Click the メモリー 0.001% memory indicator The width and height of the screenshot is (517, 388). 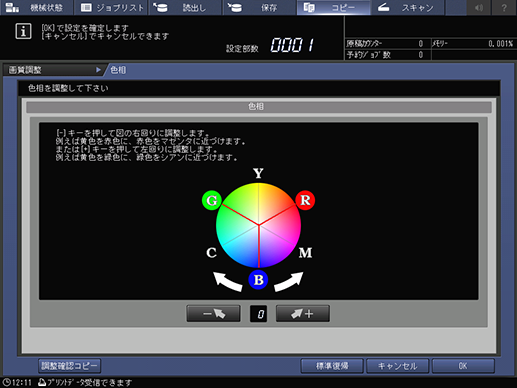pos(473,43)
